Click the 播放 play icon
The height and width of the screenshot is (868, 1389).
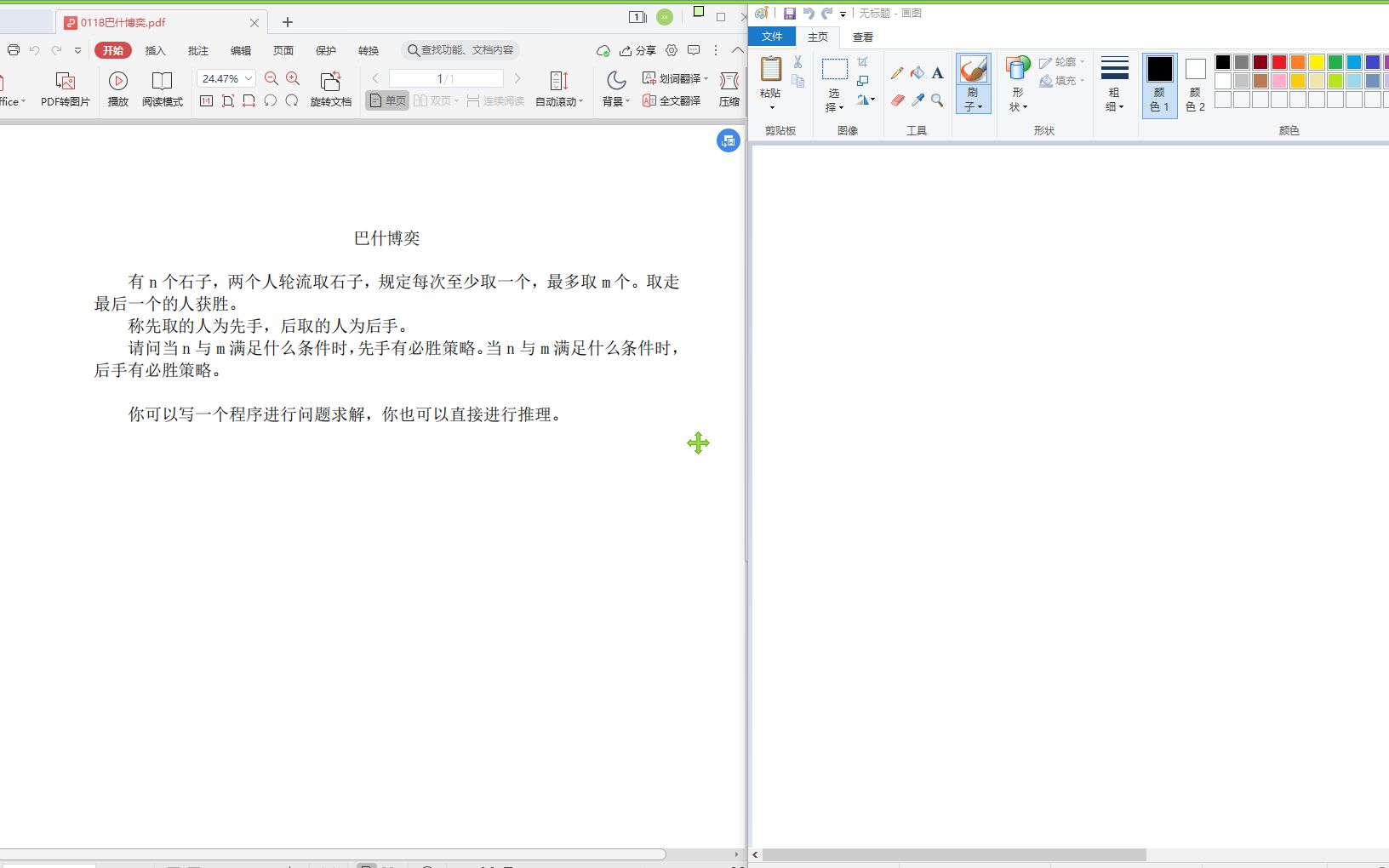[118, 89]
